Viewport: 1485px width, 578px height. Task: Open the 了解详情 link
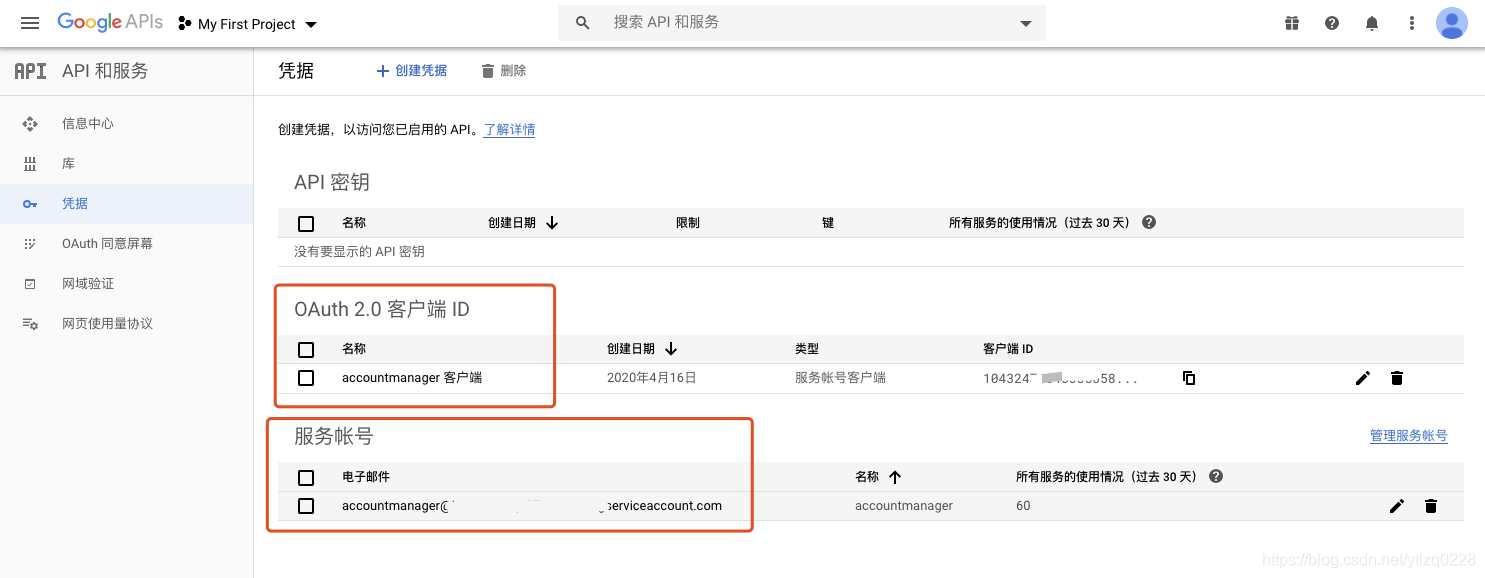pos(509,130)
